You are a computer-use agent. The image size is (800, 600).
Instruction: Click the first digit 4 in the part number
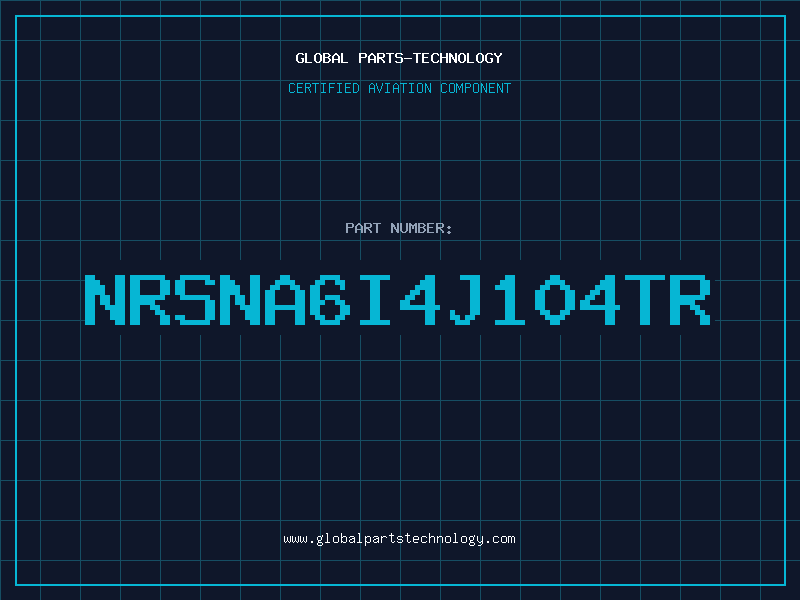coord(419,300)
